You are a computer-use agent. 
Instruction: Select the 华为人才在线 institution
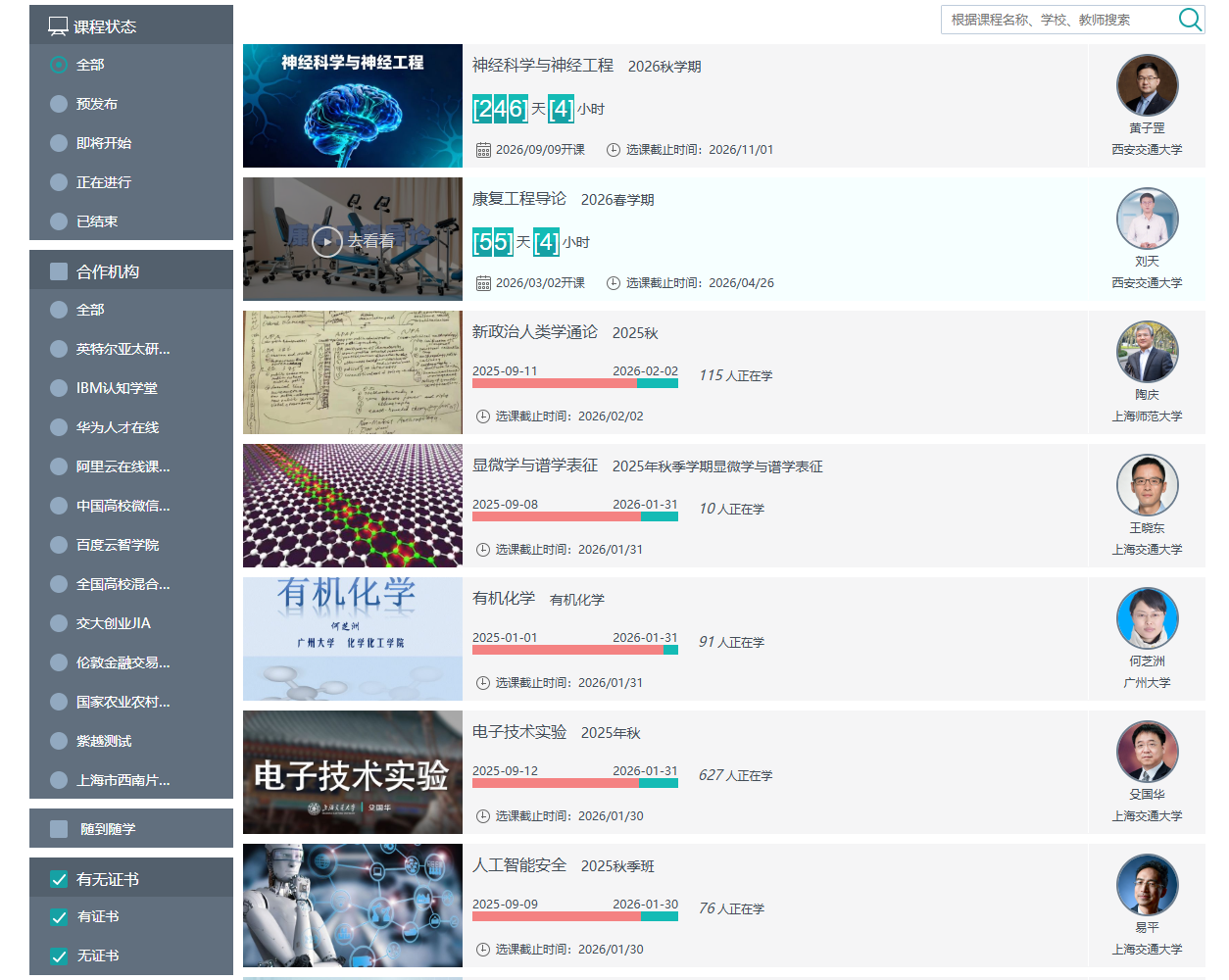[x=59, y=427]
